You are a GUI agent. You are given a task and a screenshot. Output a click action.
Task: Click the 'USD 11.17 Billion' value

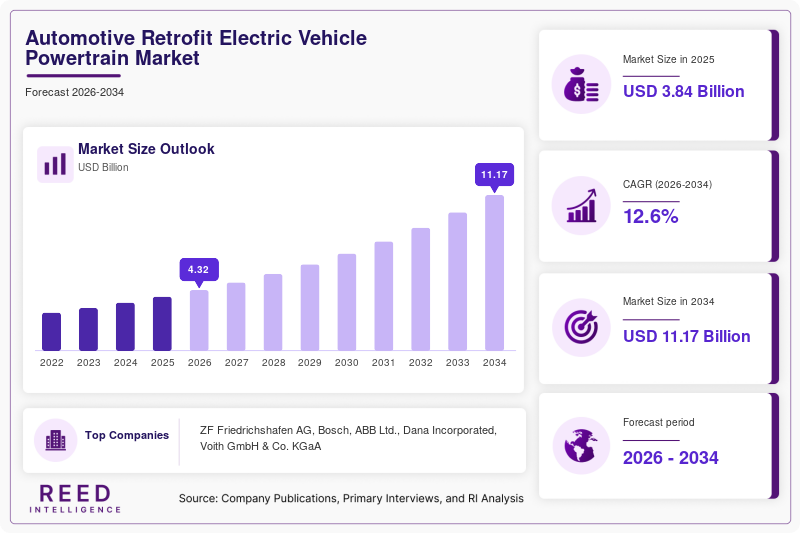pyautogui.click(x=687, y=336)
